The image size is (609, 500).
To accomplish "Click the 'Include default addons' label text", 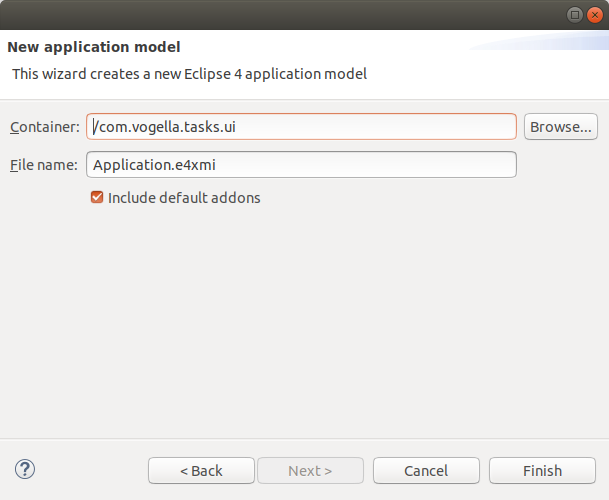I will pyautogui.click(x=184, y=198).
